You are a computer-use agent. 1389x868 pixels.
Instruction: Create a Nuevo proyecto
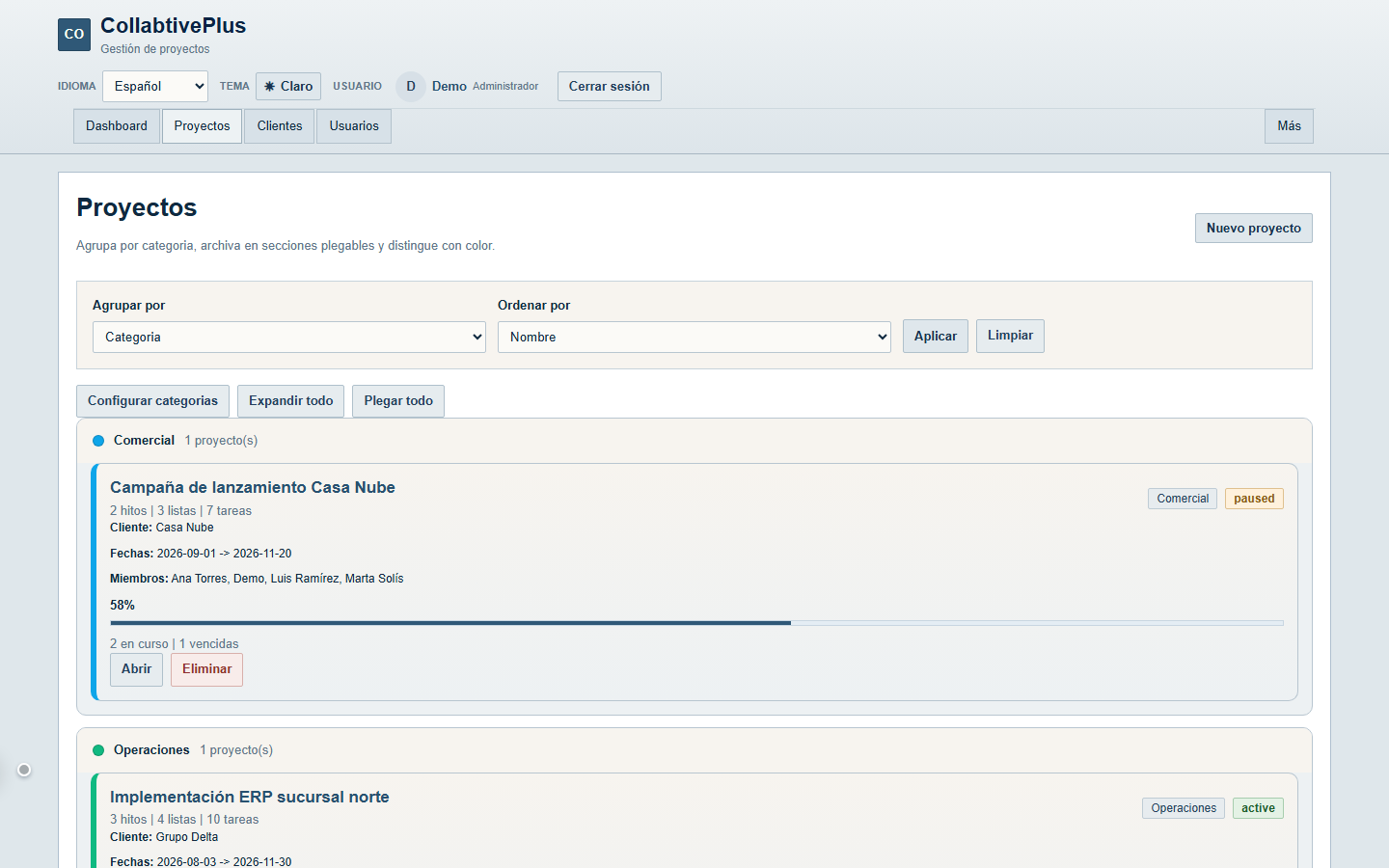point(1254,228)
